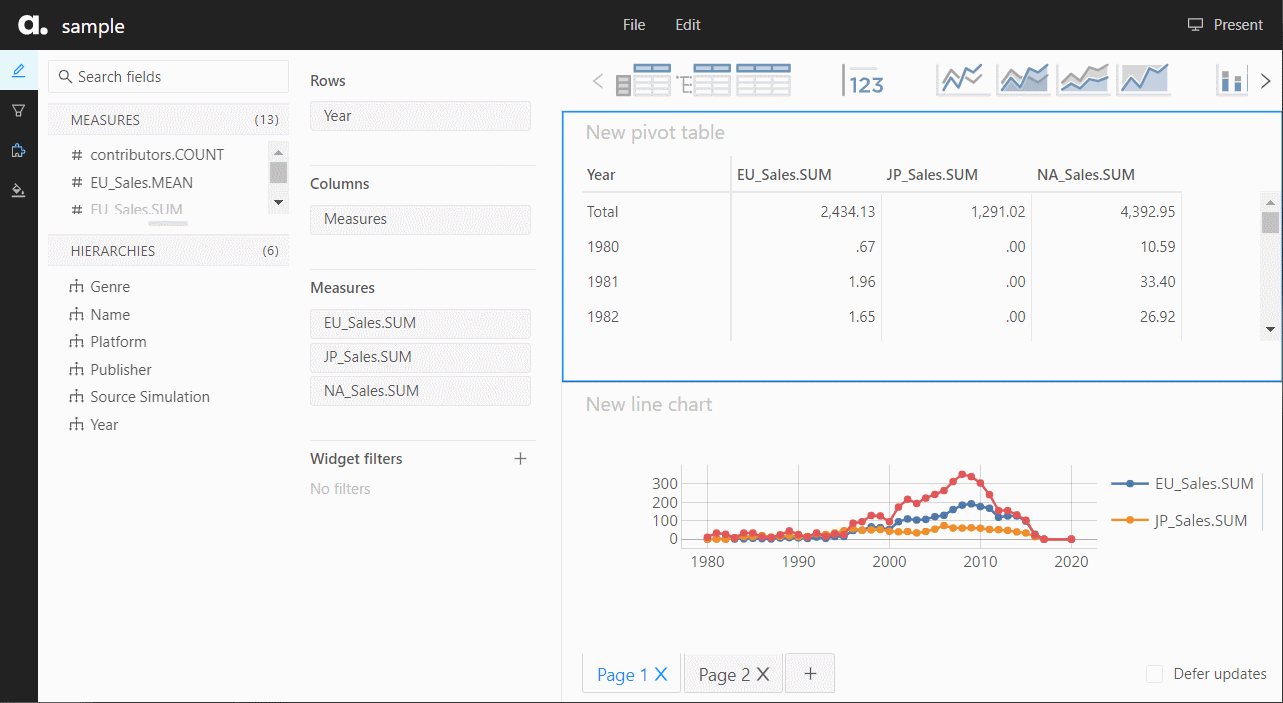
Task: Focus the Search fields input box
Action: (x=168, y=77)
